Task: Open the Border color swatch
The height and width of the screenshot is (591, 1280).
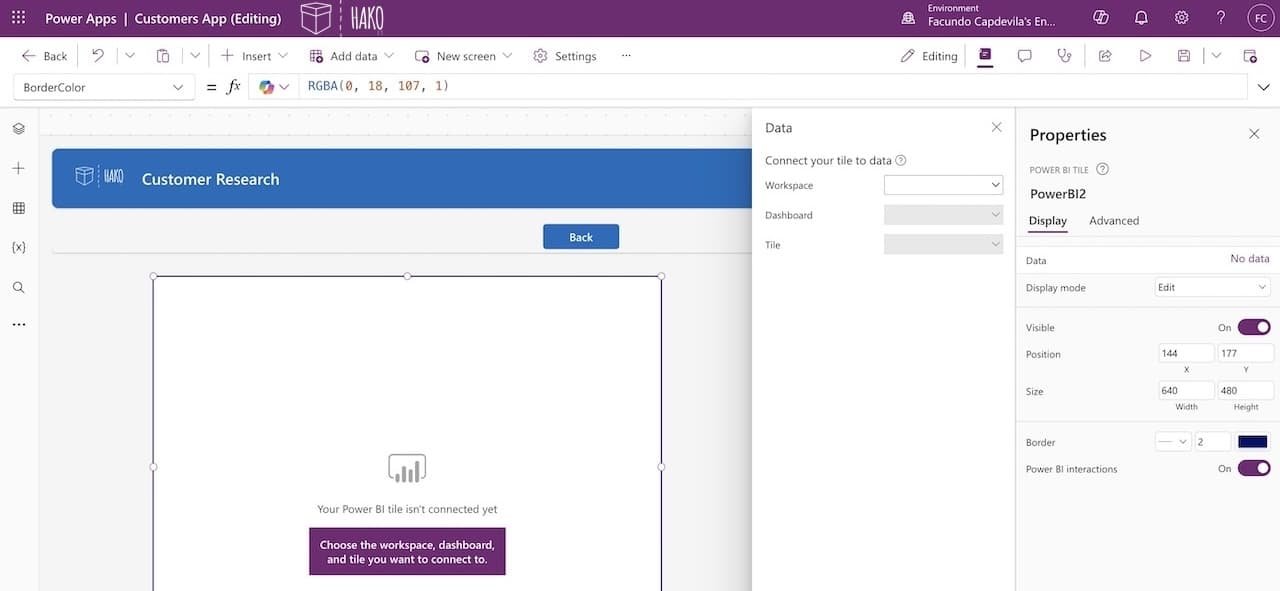Action: coord(1252,441)
